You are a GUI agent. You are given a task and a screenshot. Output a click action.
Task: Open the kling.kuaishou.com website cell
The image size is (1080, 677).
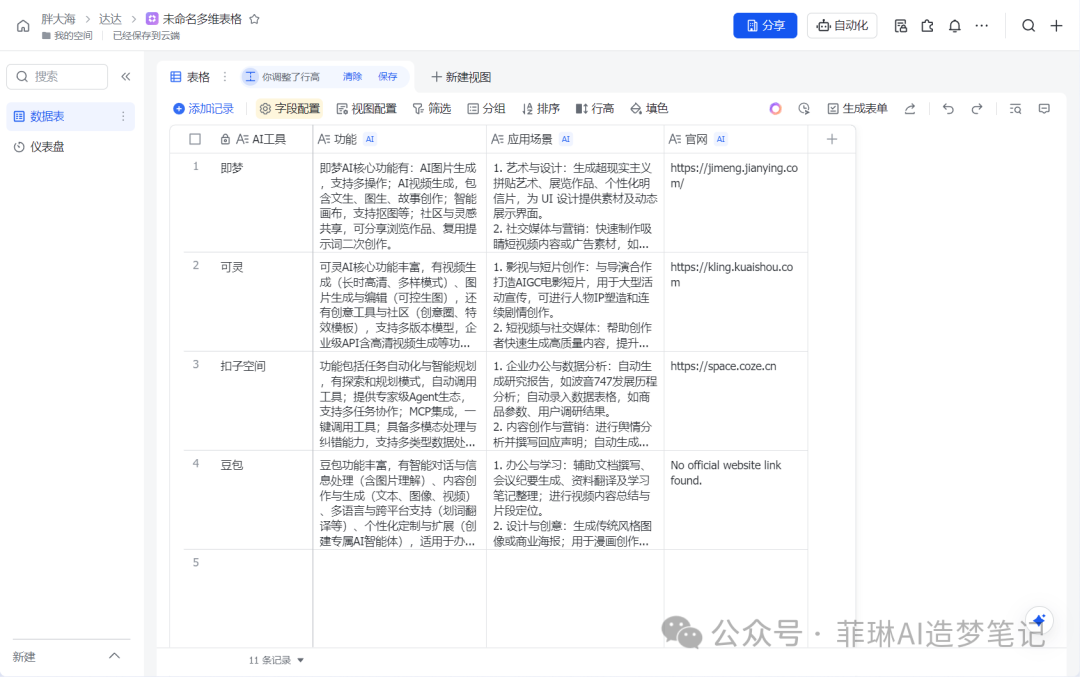736,302
